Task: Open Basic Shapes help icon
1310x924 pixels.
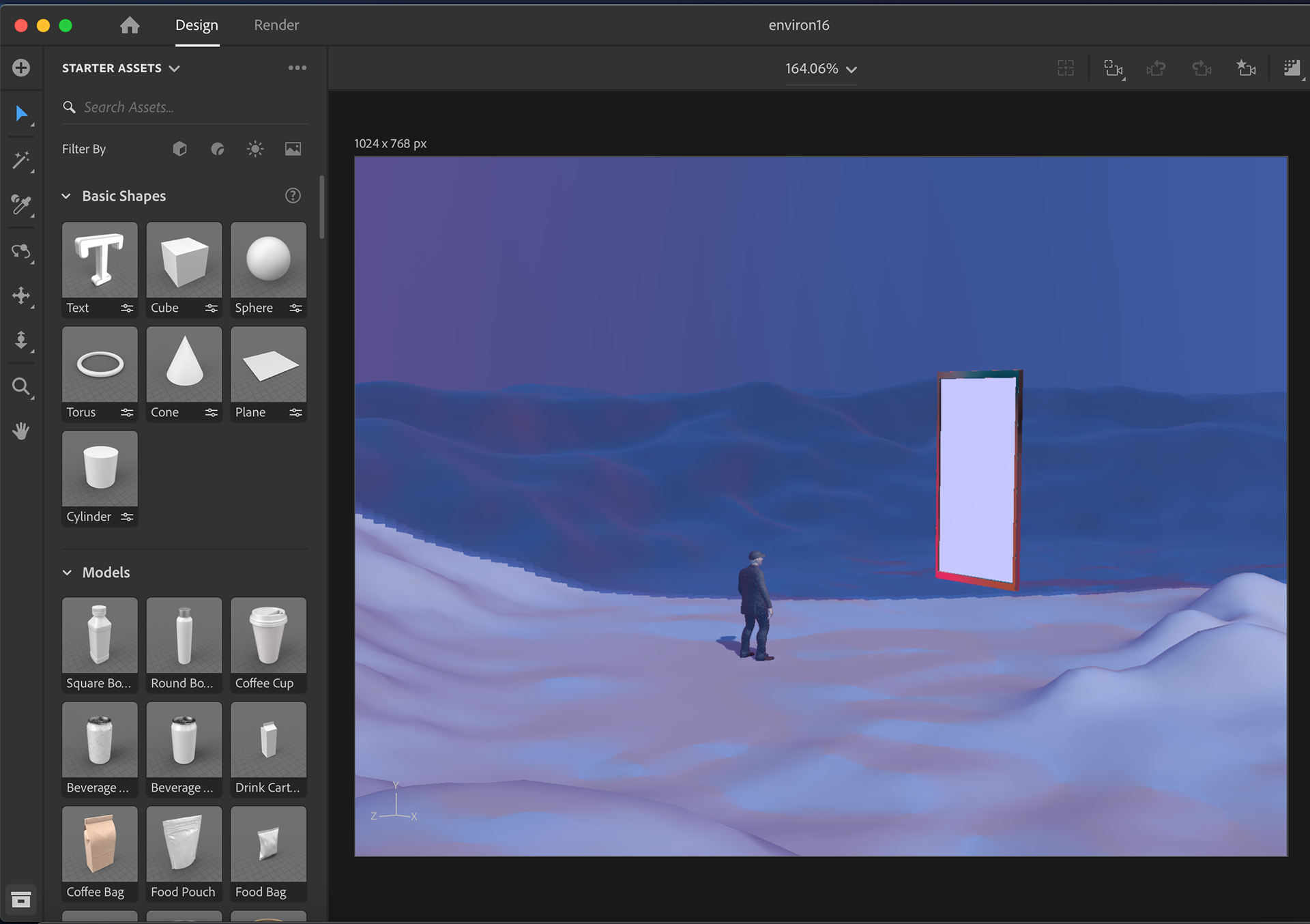Action: [293, 196]
